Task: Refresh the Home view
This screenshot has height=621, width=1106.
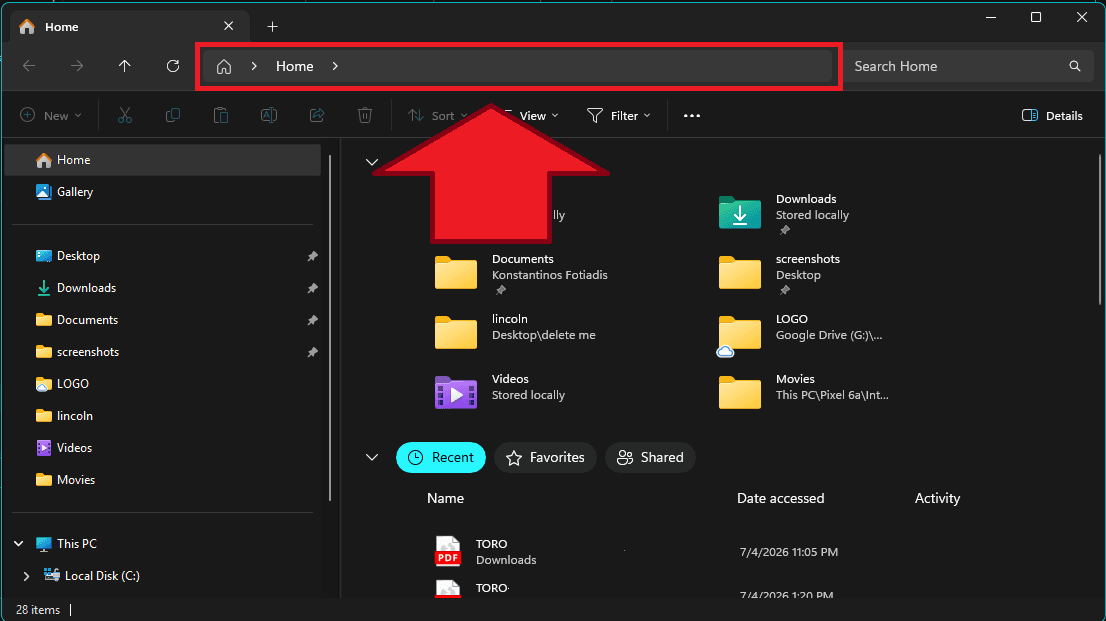Action: click(173, 66)
